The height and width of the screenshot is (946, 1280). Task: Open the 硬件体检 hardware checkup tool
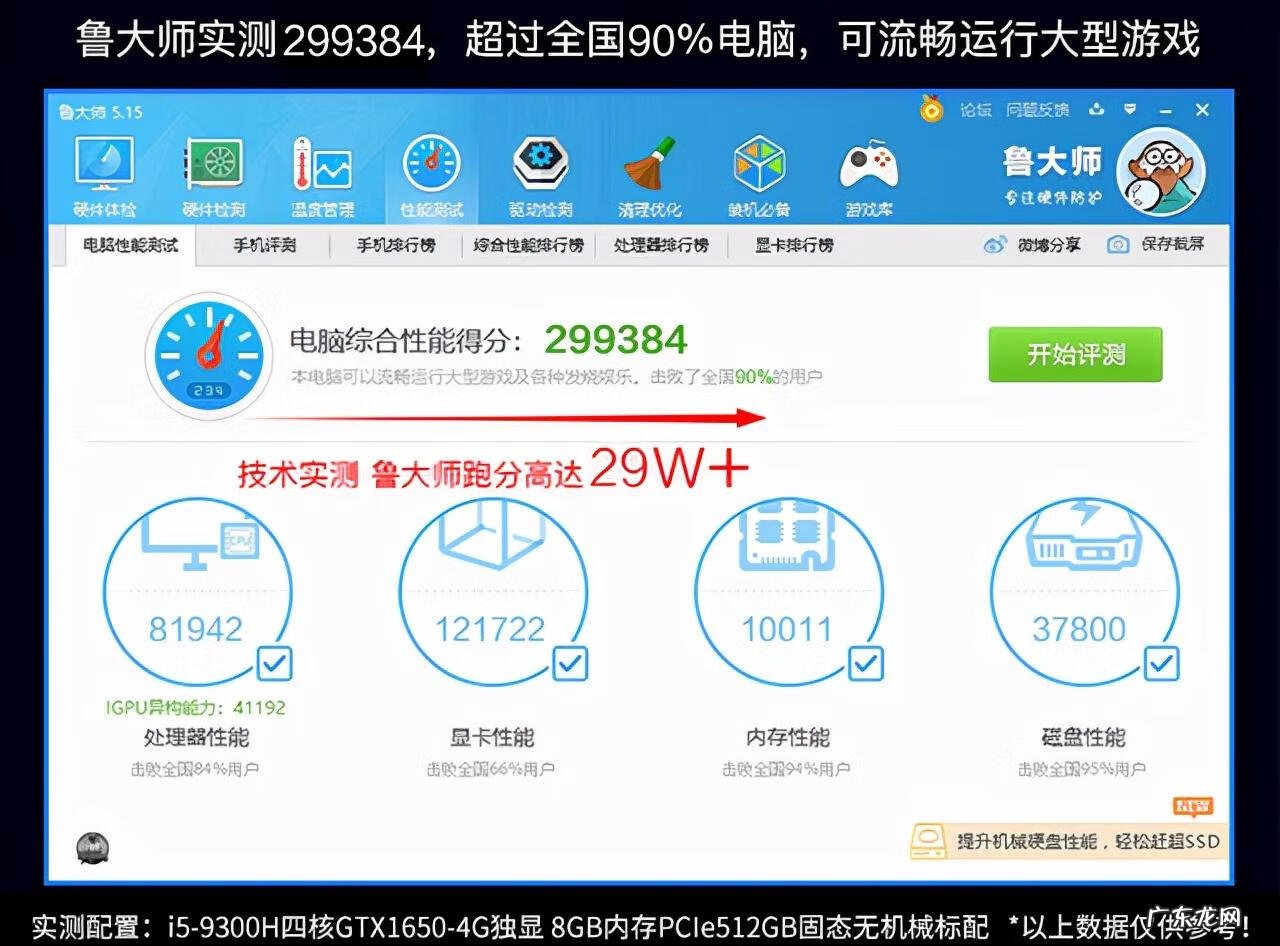click(x=105, y=176)
